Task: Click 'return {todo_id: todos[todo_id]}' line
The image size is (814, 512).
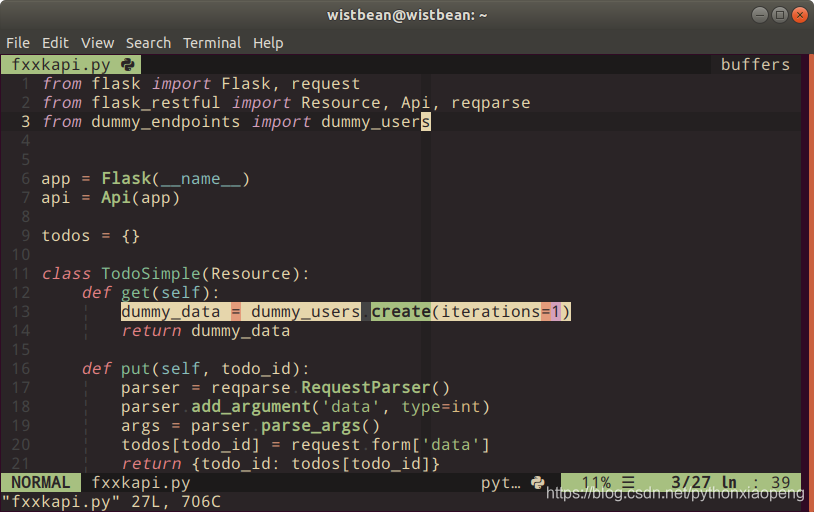Action: (x=280, y=464)
